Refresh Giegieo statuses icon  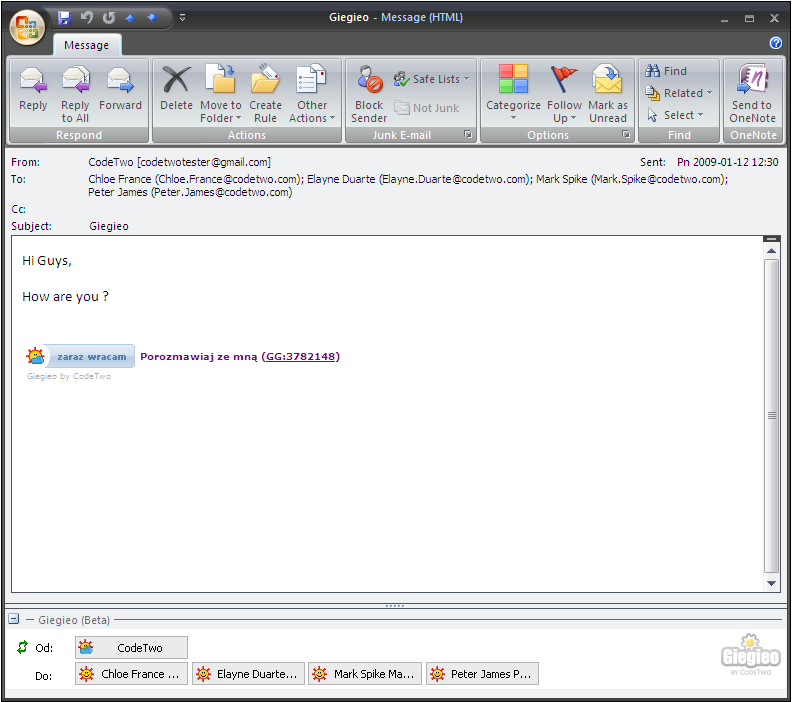pos(22,647)
